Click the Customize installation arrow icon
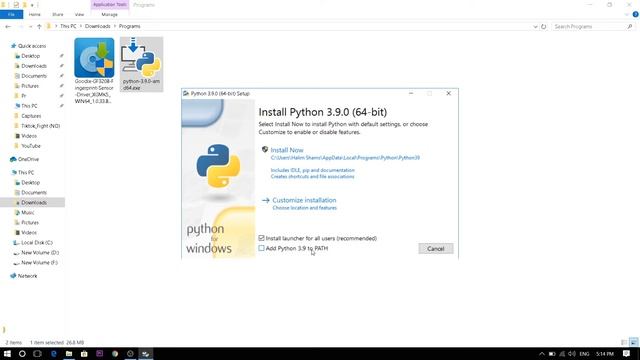This screenshot has width=640, height=360. tap(266, 200)
